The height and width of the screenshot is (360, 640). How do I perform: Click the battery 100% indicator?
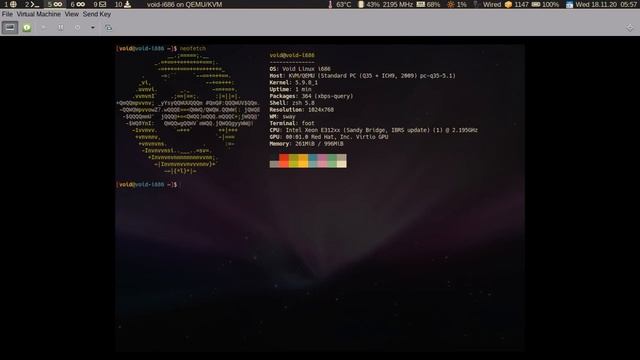(x=545, y=4)
